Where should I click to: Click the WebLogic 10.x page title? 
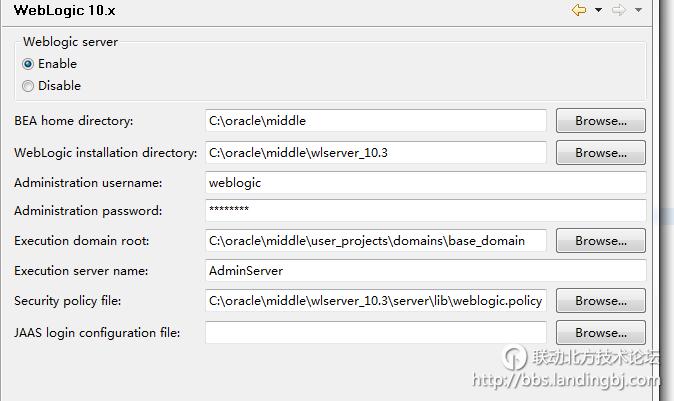tap(63, 11)
